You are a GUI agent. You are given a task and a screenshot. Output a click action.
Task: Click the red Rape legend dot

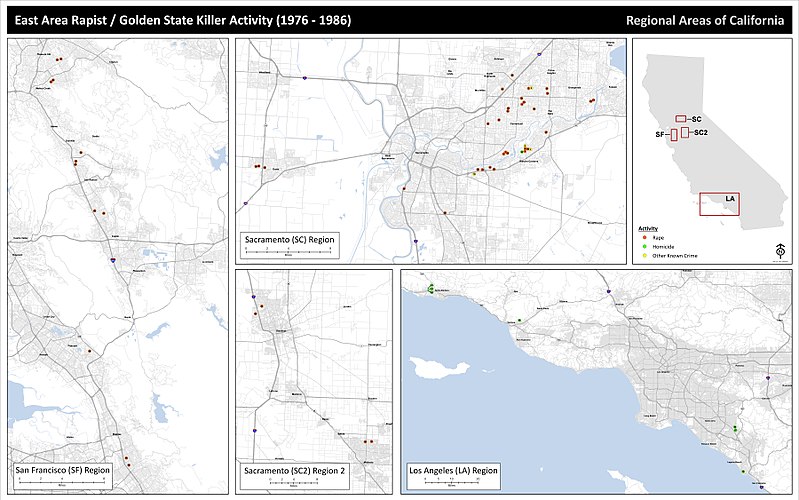(x=644, y=236)
